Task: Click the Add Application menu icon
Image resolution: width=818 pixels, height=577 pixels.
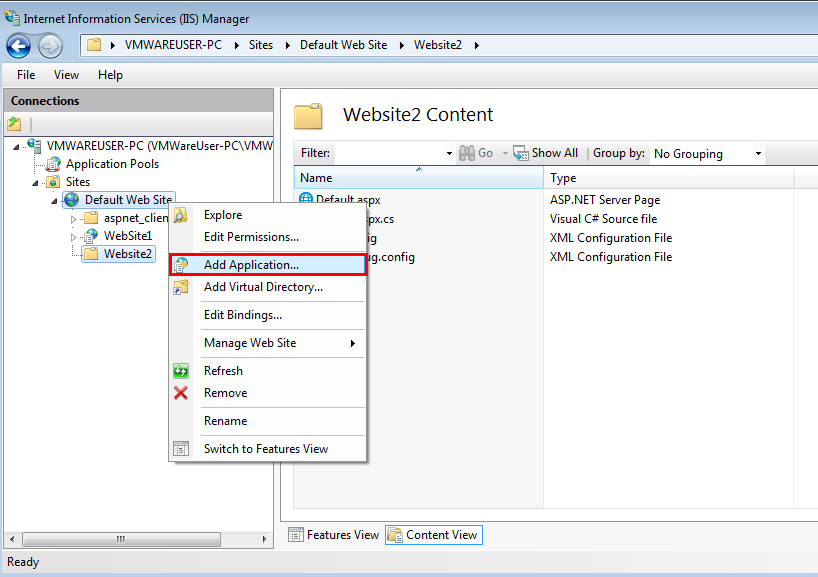Action: click(181, 265)
